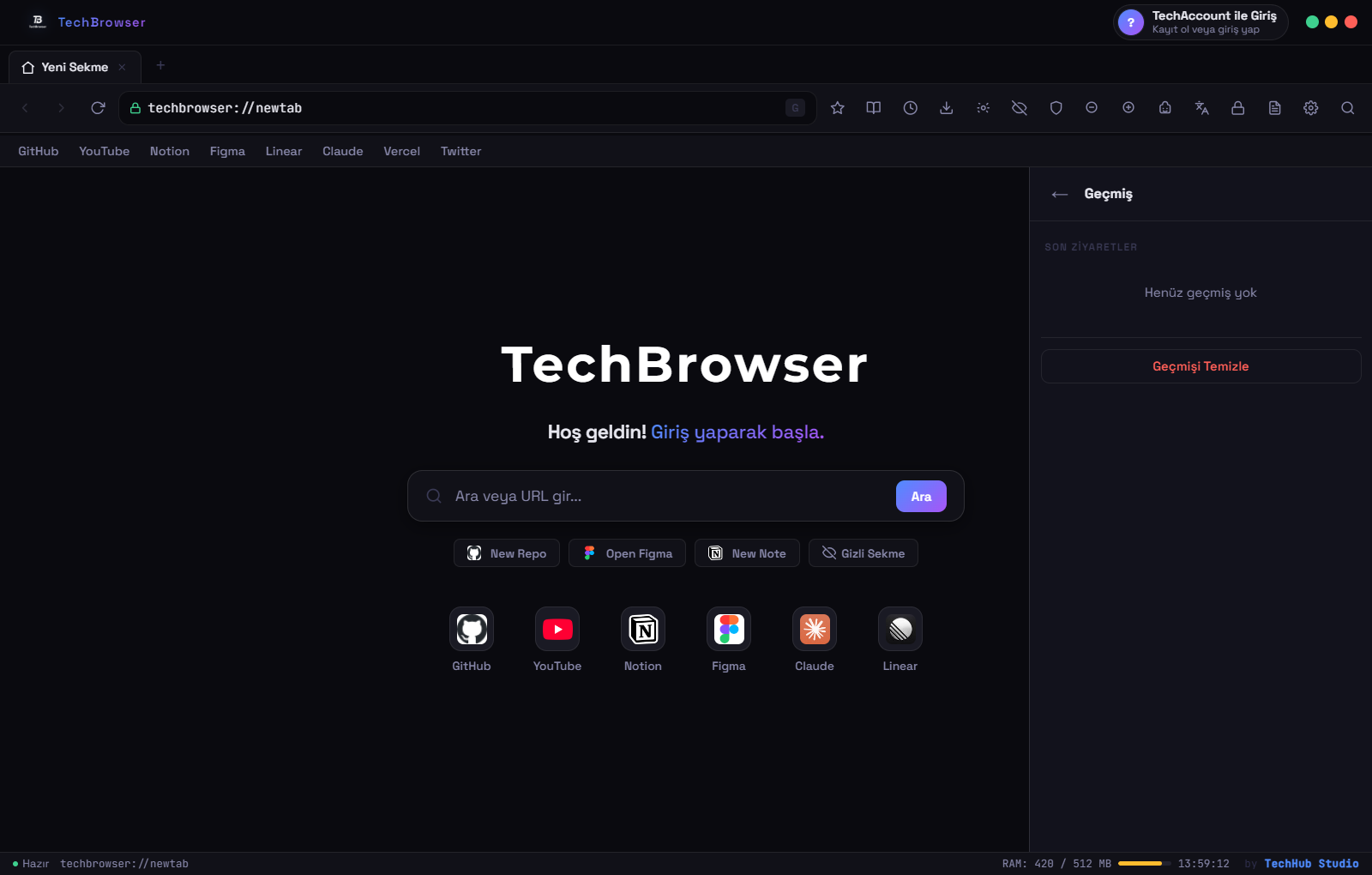
Task: Click the 'RAM: 420 / 512 MB' readout
Action: pos(1056,864)
